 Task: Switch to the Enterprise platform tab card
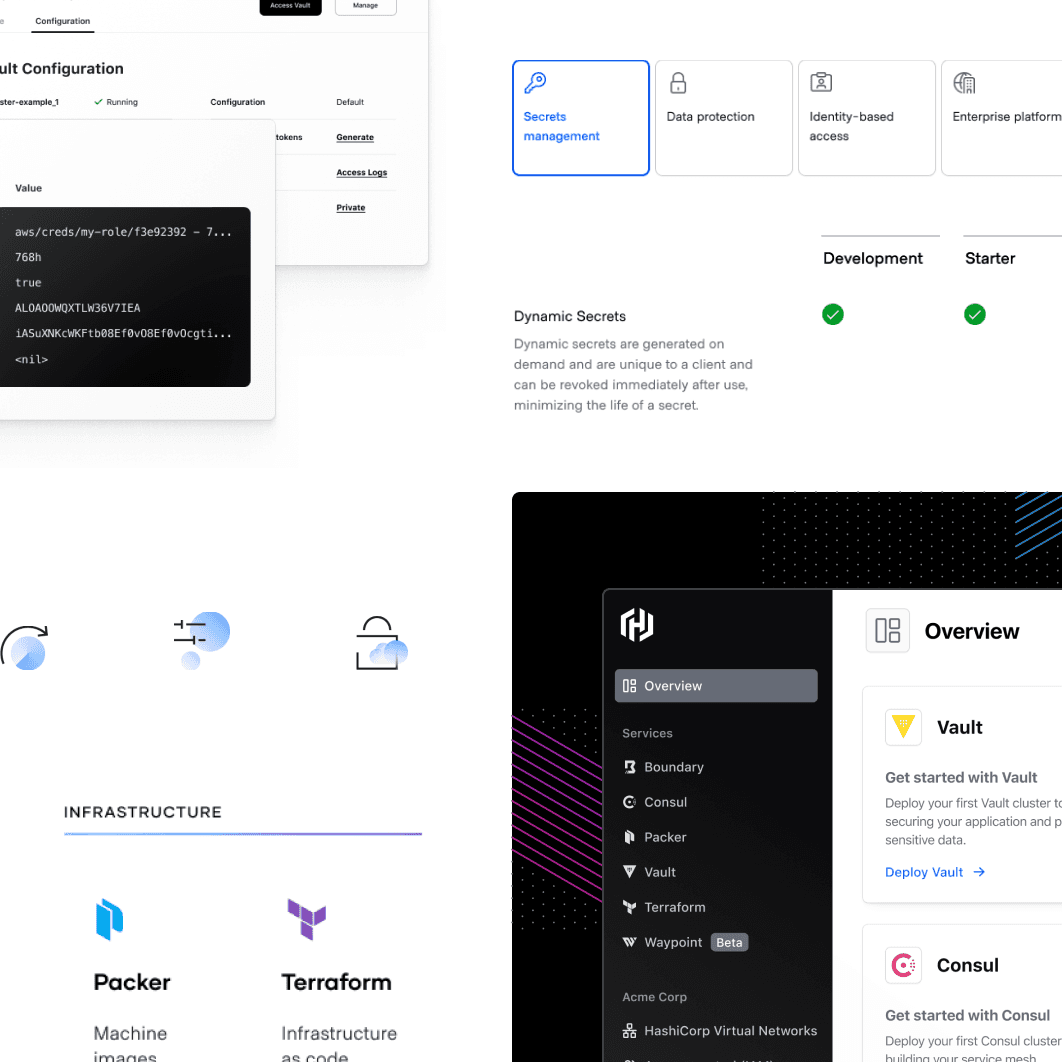click(1002, 118)
